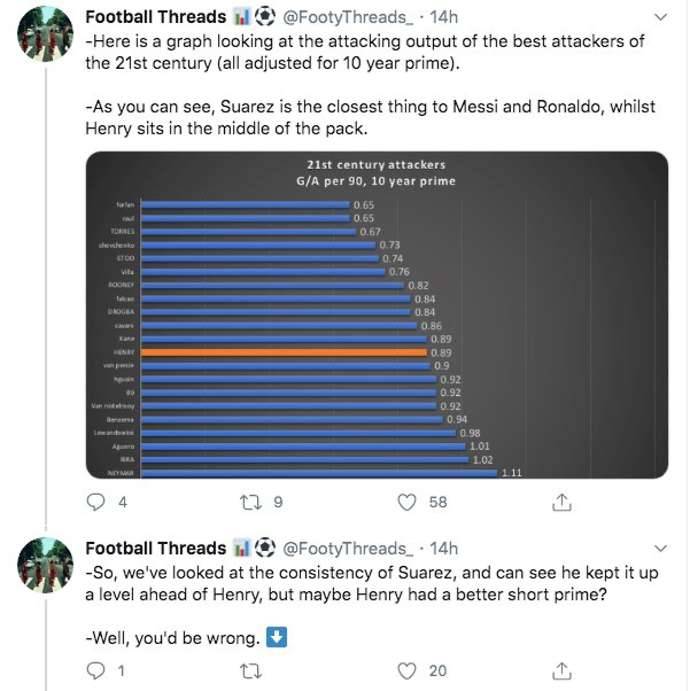Open the 21st century attackers chart image
This screenshot has width=690, height=691.
377,314
